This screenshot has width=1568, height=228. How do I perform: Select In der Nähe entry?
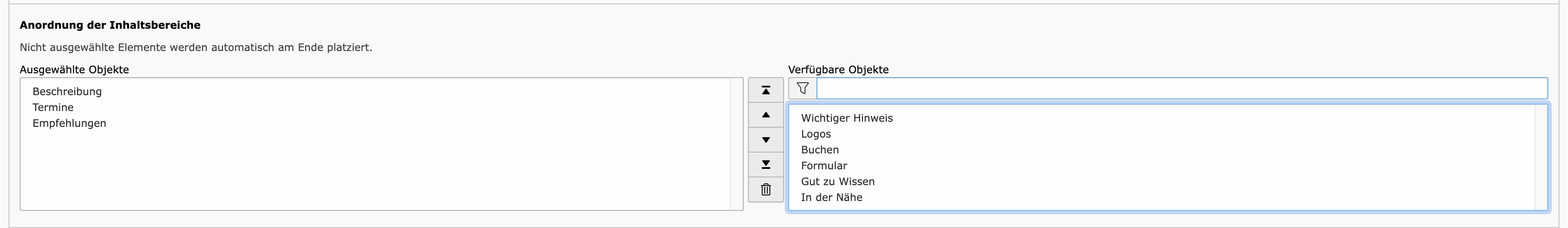pos(832,198)
